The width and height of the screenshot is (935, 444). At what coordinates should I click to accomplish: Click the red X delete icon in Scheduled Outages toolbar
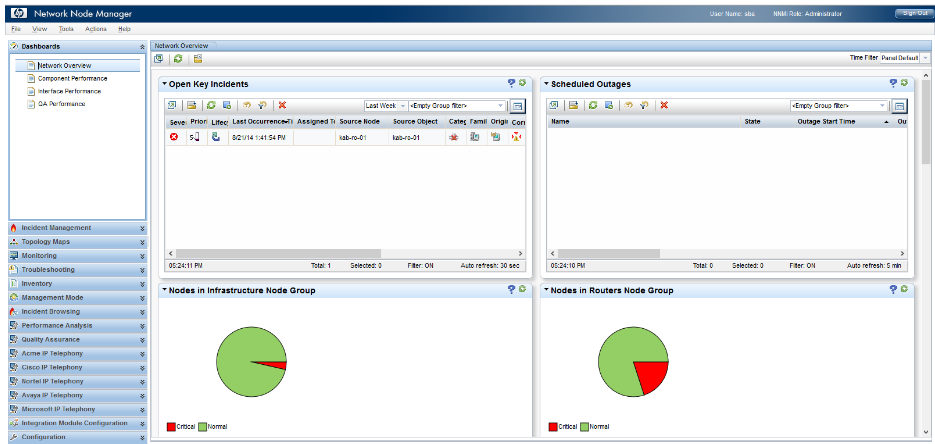[x=664, y=105]
